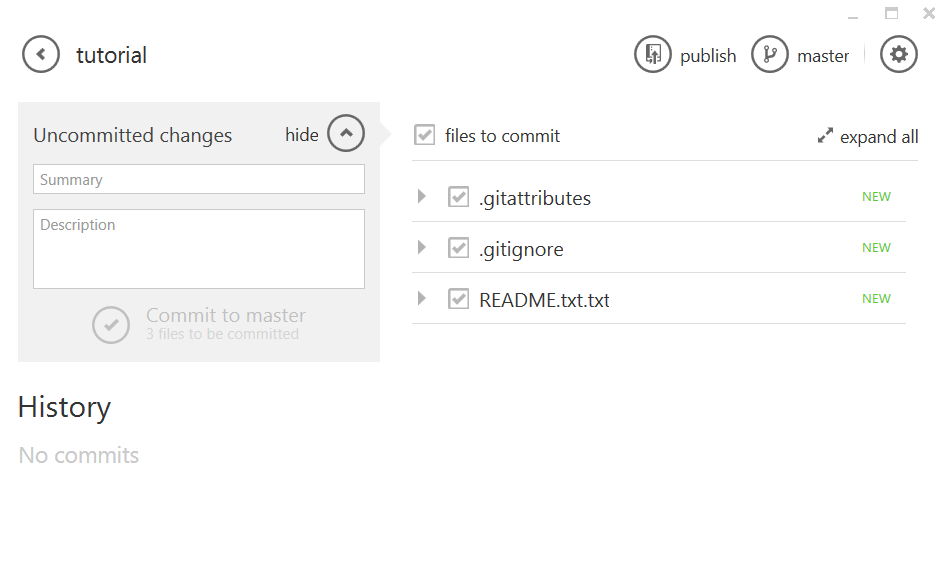Viewport: 944px width, 570px height.
Task: Expand the README.txt.txt diff triangle
Action: pos(422,299)
